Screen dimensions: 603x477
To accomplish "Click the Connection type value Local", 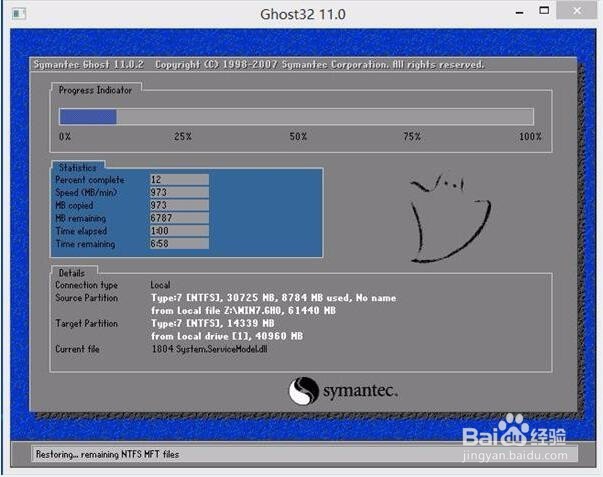I will click(x=160, y=285).
